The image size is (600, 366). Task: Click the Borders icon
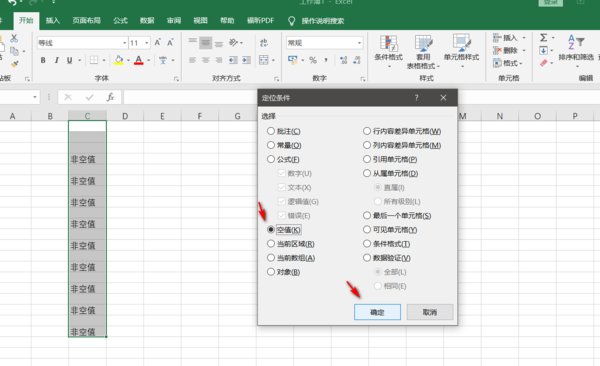(93, 60)
